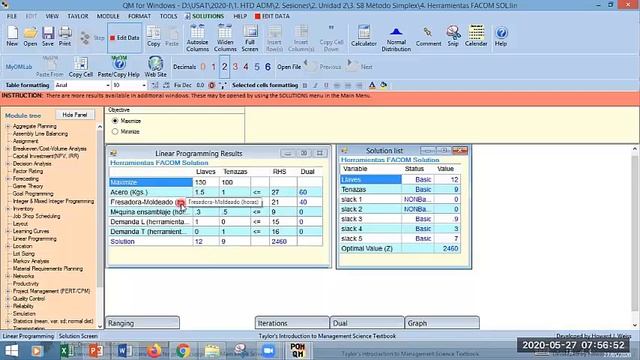Open the MODULE menu
Image resolution: width=640 pixels, height=360 pixels.
(x=108, y=16)
